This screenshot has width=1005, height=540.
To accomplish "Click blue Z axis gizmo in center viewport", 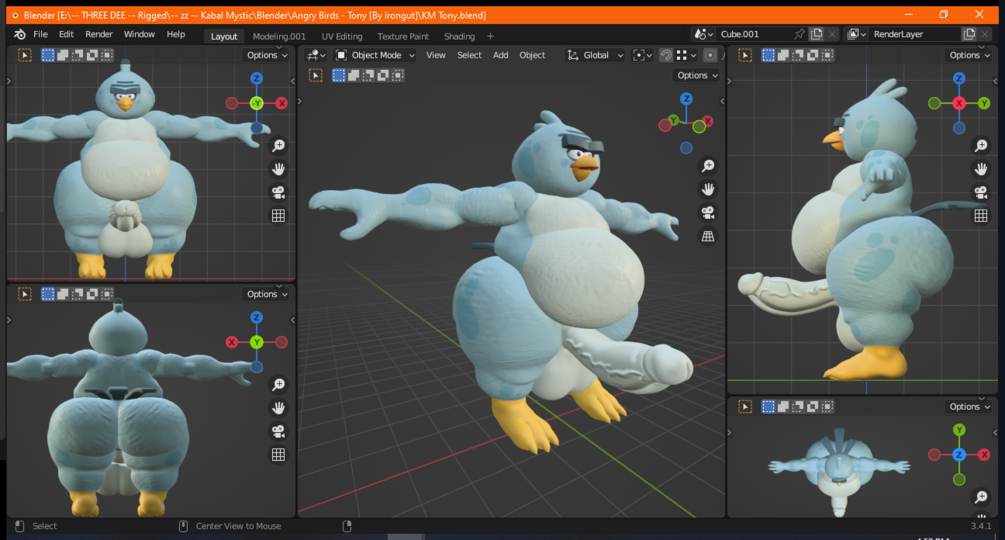I will pos(686,99).
